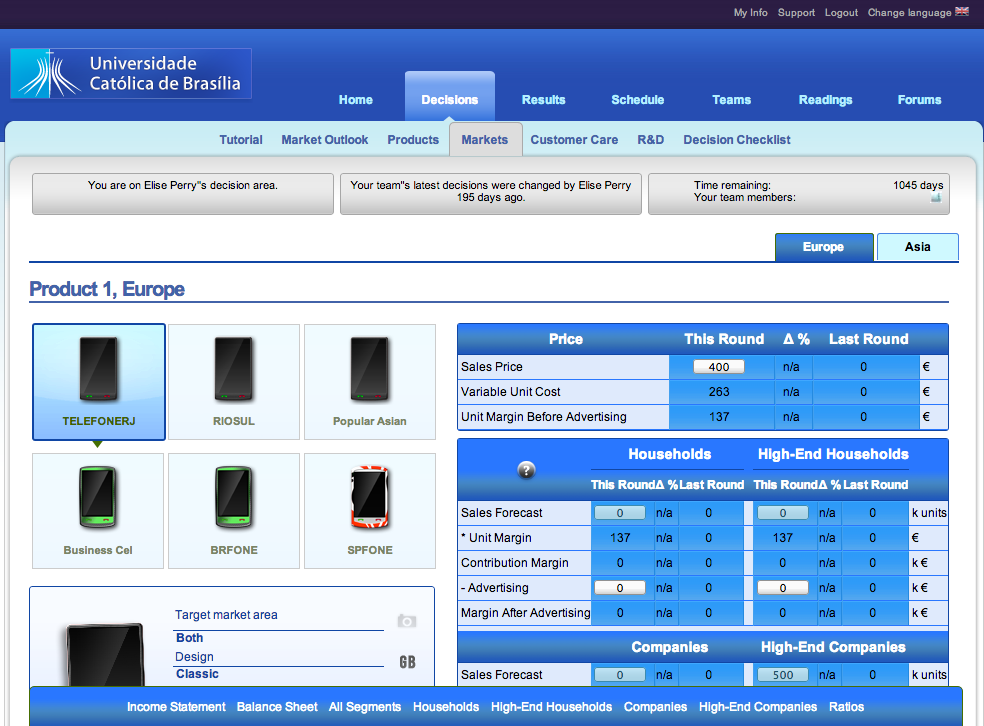Viewport: 984px width, 726px height.
Task: Select the SPFONE phone icon
Action: 370,499
